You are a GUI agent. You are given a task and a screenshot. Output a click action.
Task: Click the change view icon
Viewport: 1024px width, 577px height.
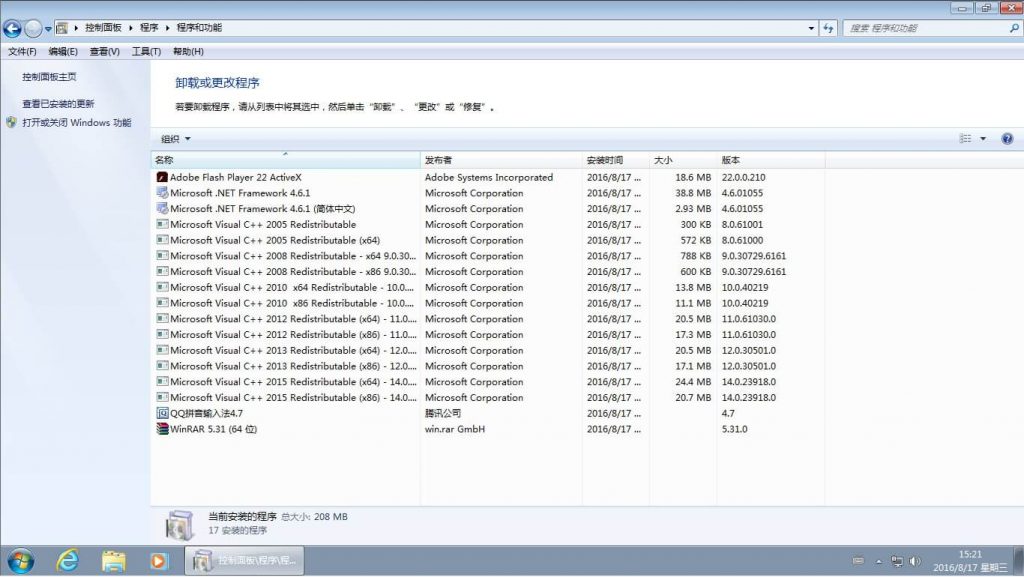[965, 138]
